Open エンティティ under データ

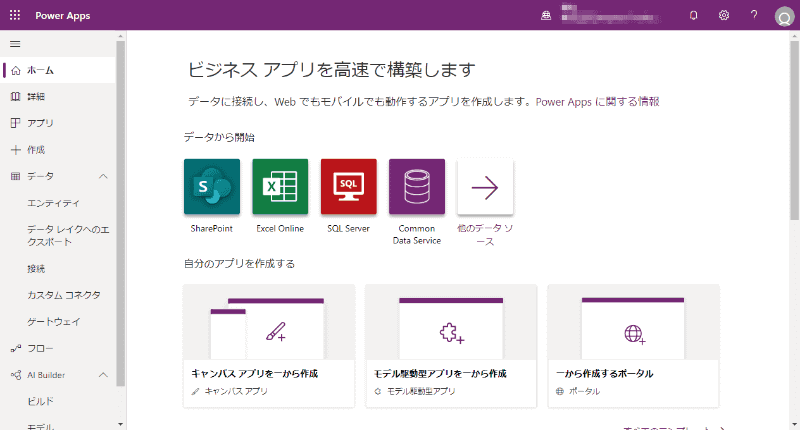coord(54,203)
